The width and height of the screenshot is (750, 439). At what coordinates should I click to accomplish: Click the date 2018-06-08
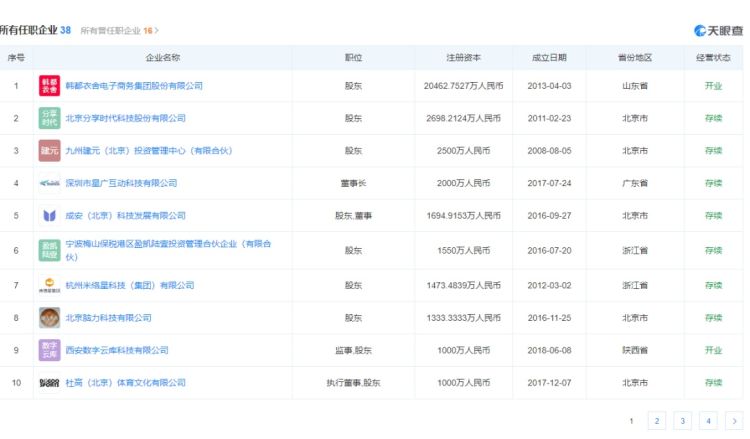coord(549,351)
